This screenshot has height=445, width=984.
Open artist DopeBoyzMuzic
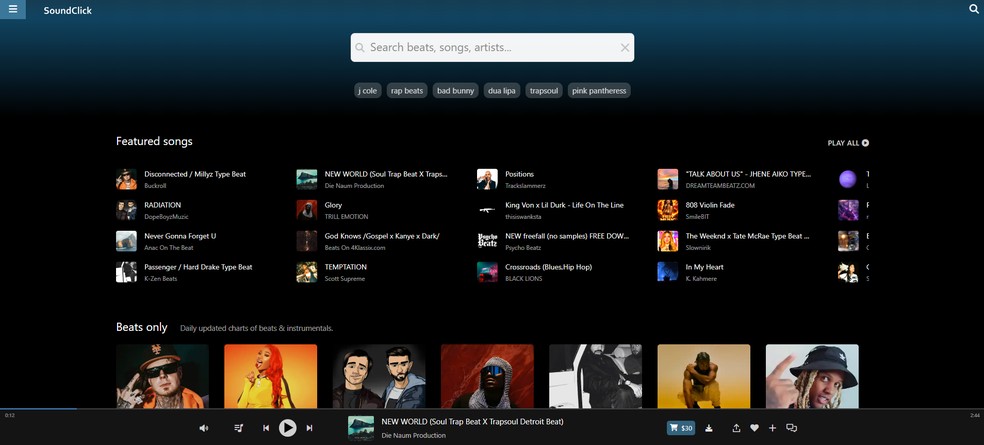click(x=166, y=217)
